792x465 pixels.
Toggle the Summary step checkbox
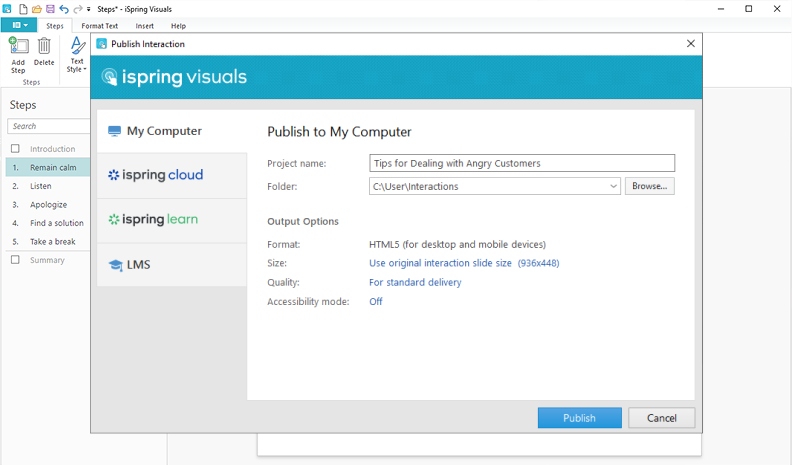point(15,260)
